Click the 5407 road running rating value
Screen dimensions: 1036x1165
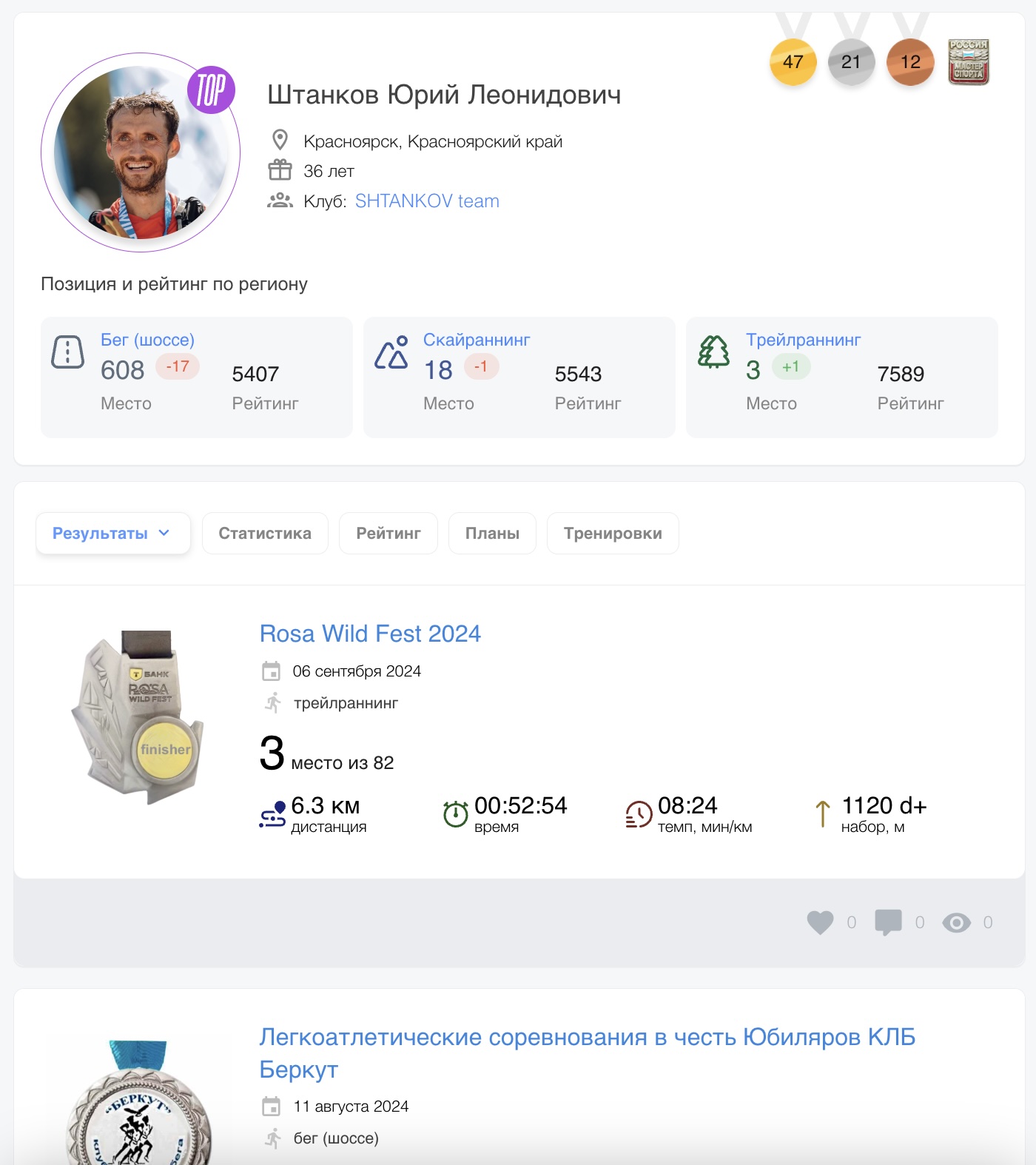[x=255, y=374]
